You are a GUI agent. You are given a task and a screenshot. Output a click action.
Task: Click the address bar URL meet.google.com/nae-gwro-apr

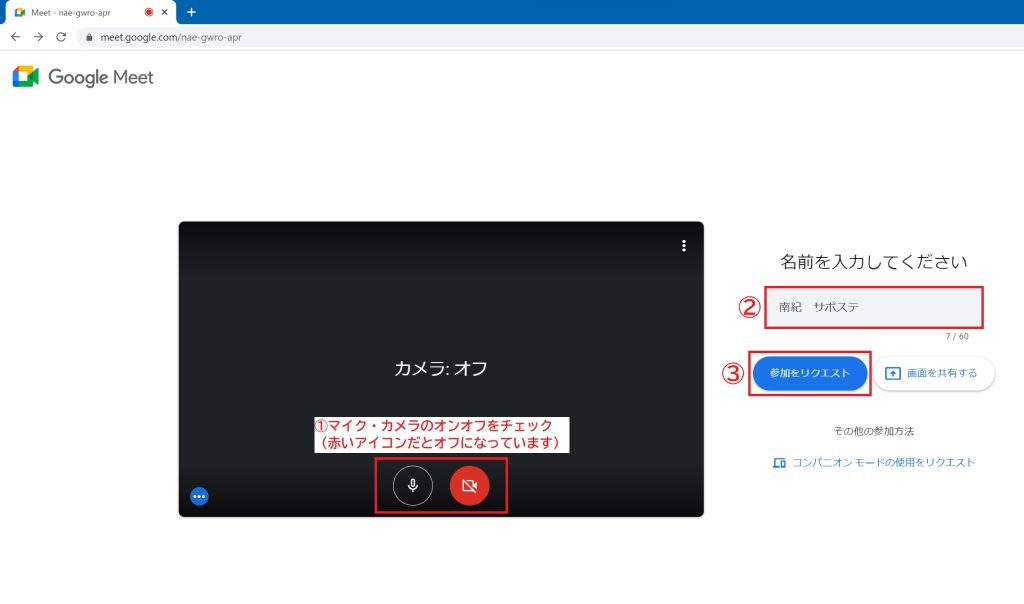[x=171, y=37]
